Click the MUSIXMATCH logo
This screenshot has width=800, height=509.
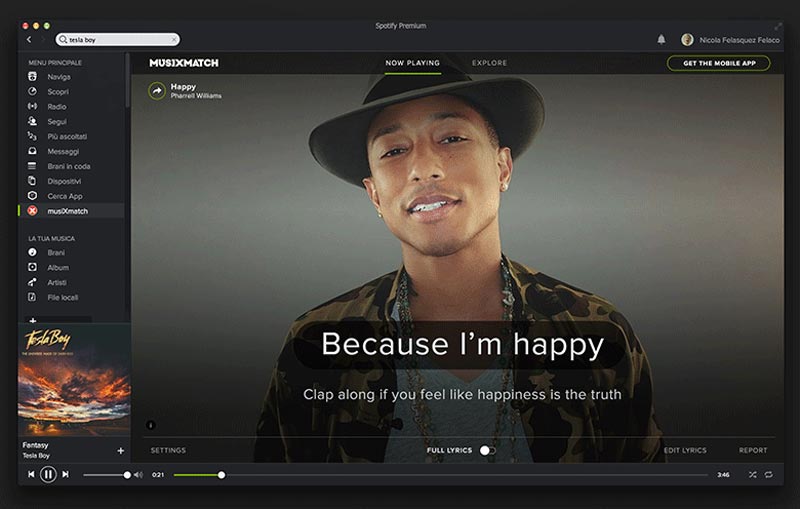point(184,63)
